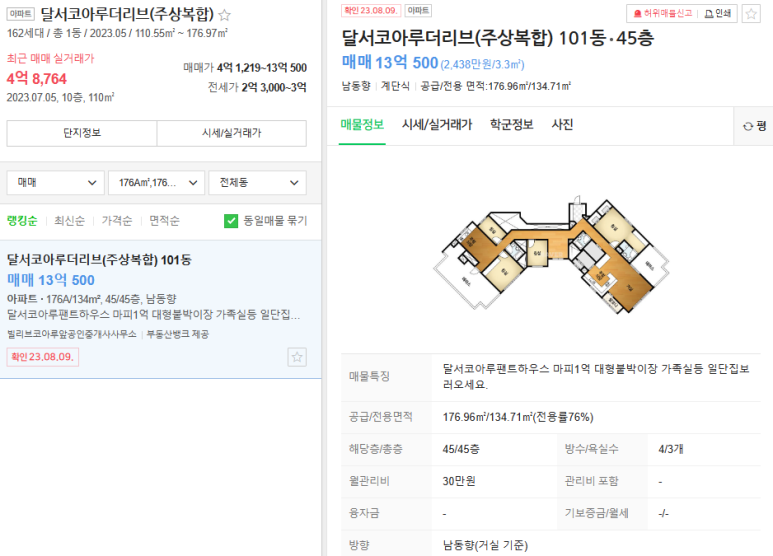Click the 45/45층 floor value in the table
Screen dimensions: 773x556
(460, 450)
